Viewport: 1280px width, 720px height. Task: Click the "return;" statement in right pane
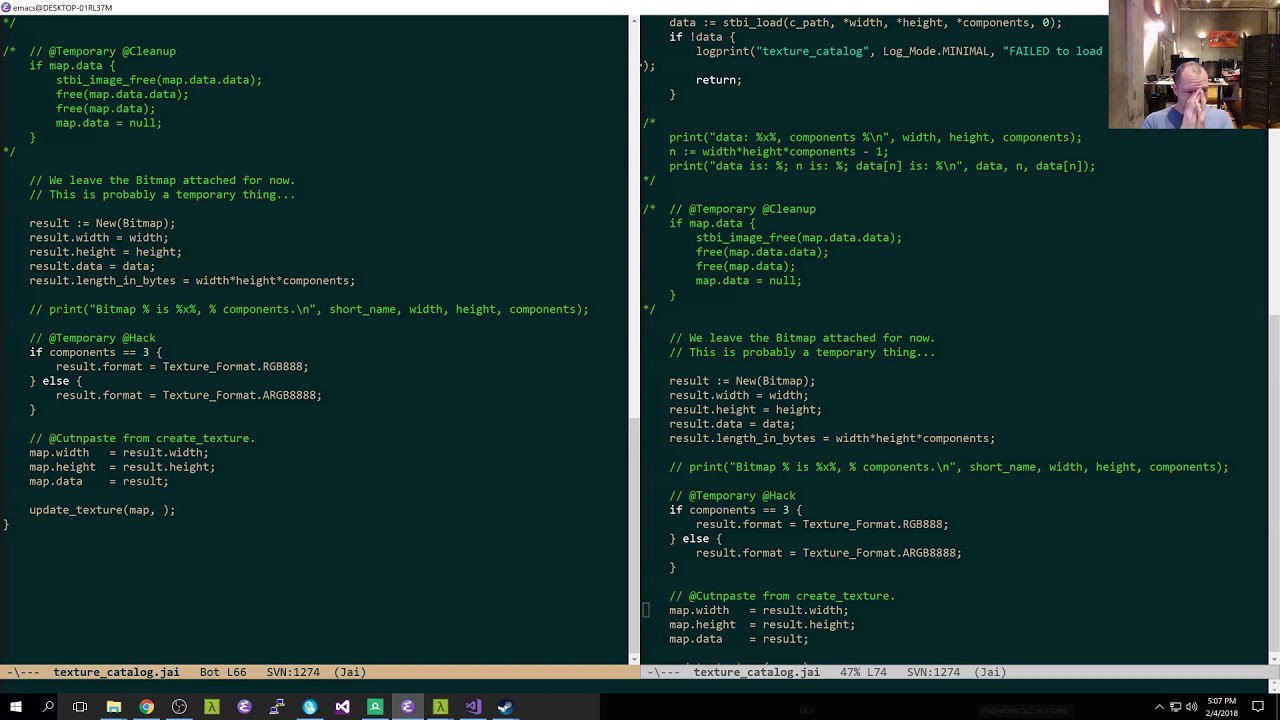coord(719,80)
